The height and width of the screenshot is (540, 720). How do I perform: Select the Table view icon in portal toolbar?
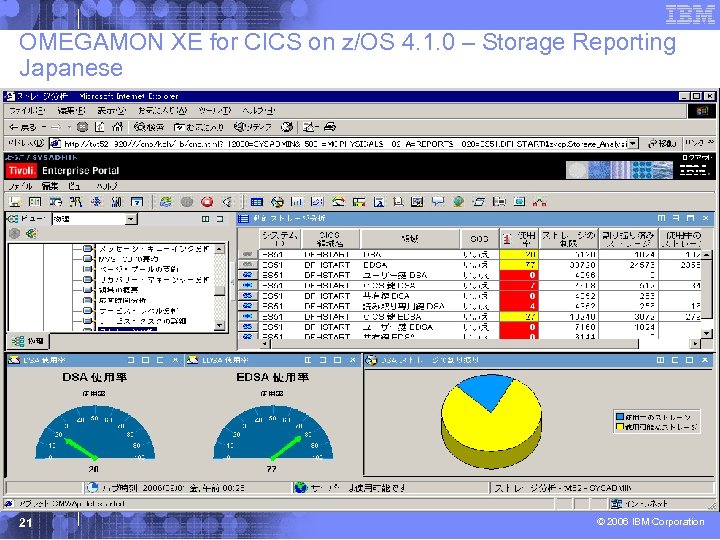click(x=257, y=202)
